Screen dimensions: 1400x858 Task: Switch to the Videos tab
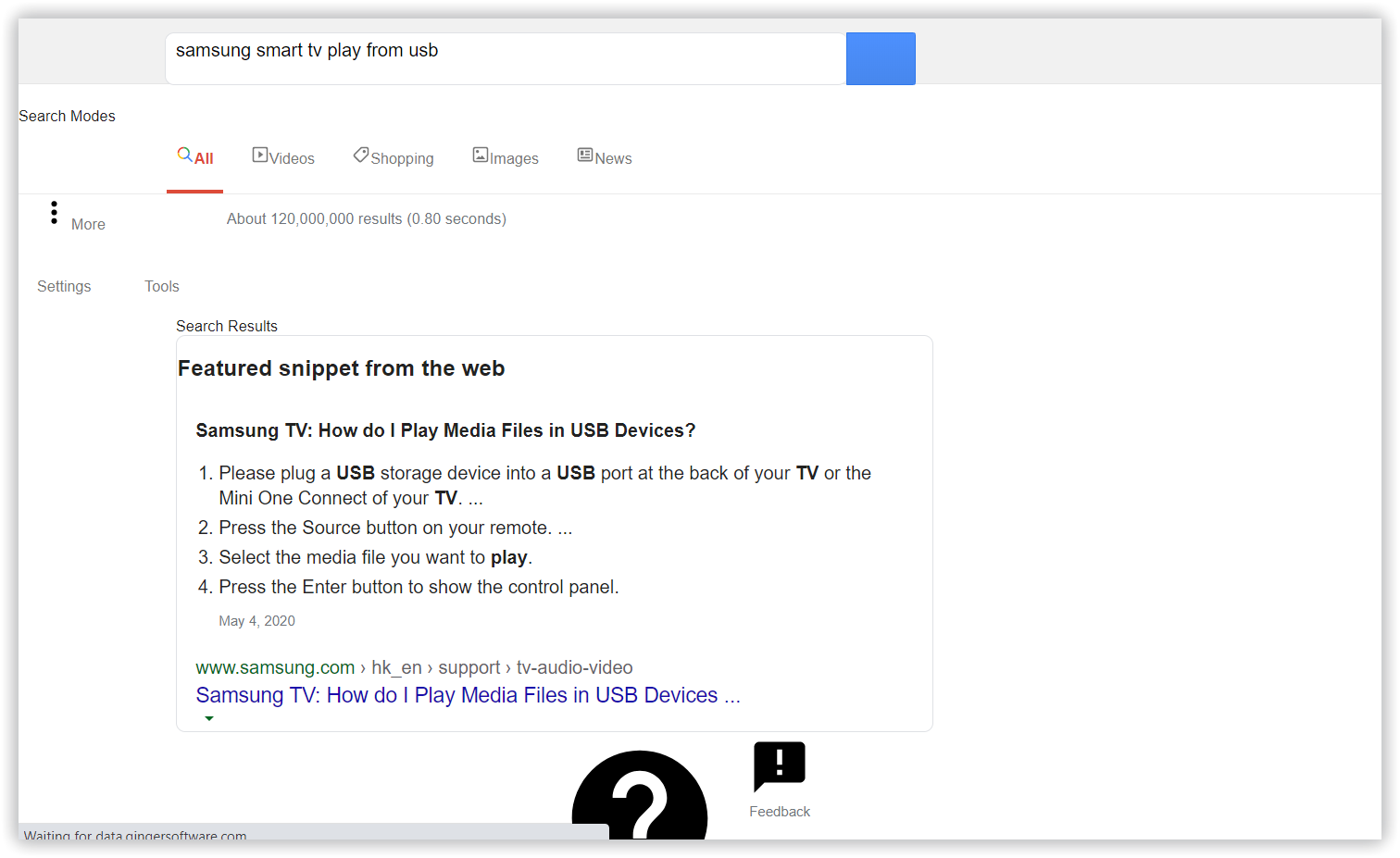[283, 157]
